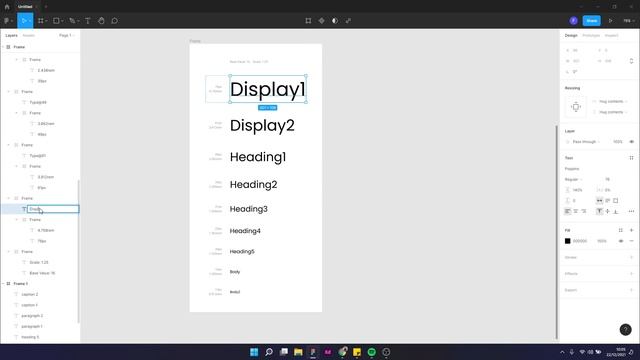
Task: Select the Comment tool
Action: coord(115,21)
